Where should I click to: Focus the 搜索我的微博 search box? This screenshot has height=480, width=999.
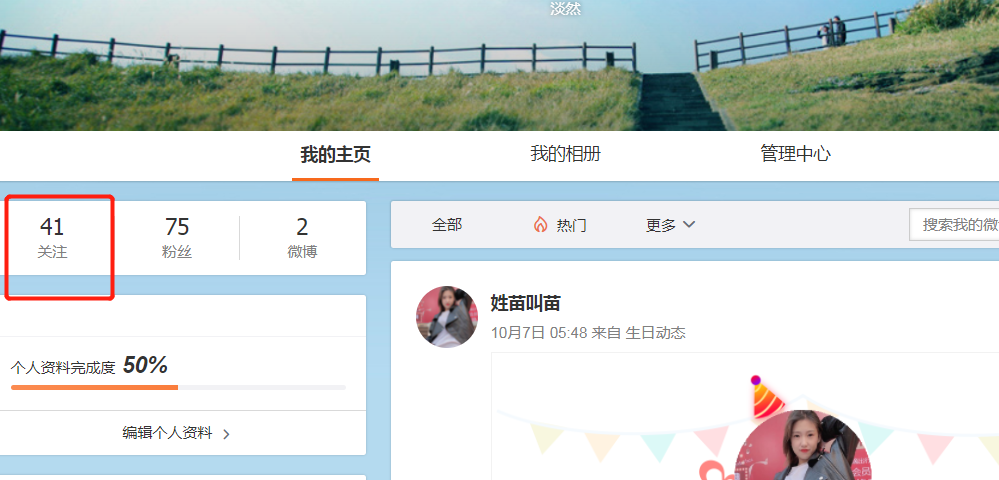(x=954, y=224)
